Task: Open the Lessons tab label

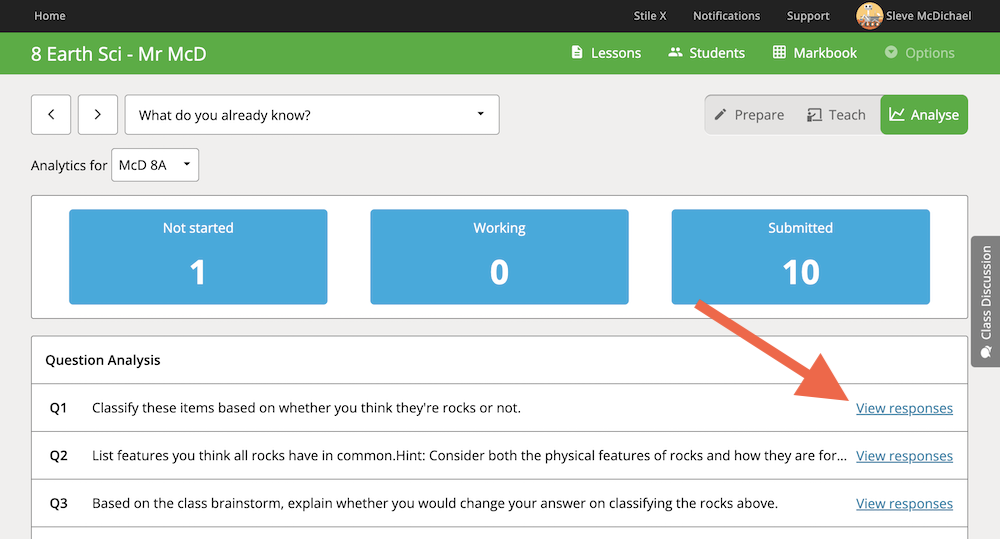Action: tap(615, 53)
